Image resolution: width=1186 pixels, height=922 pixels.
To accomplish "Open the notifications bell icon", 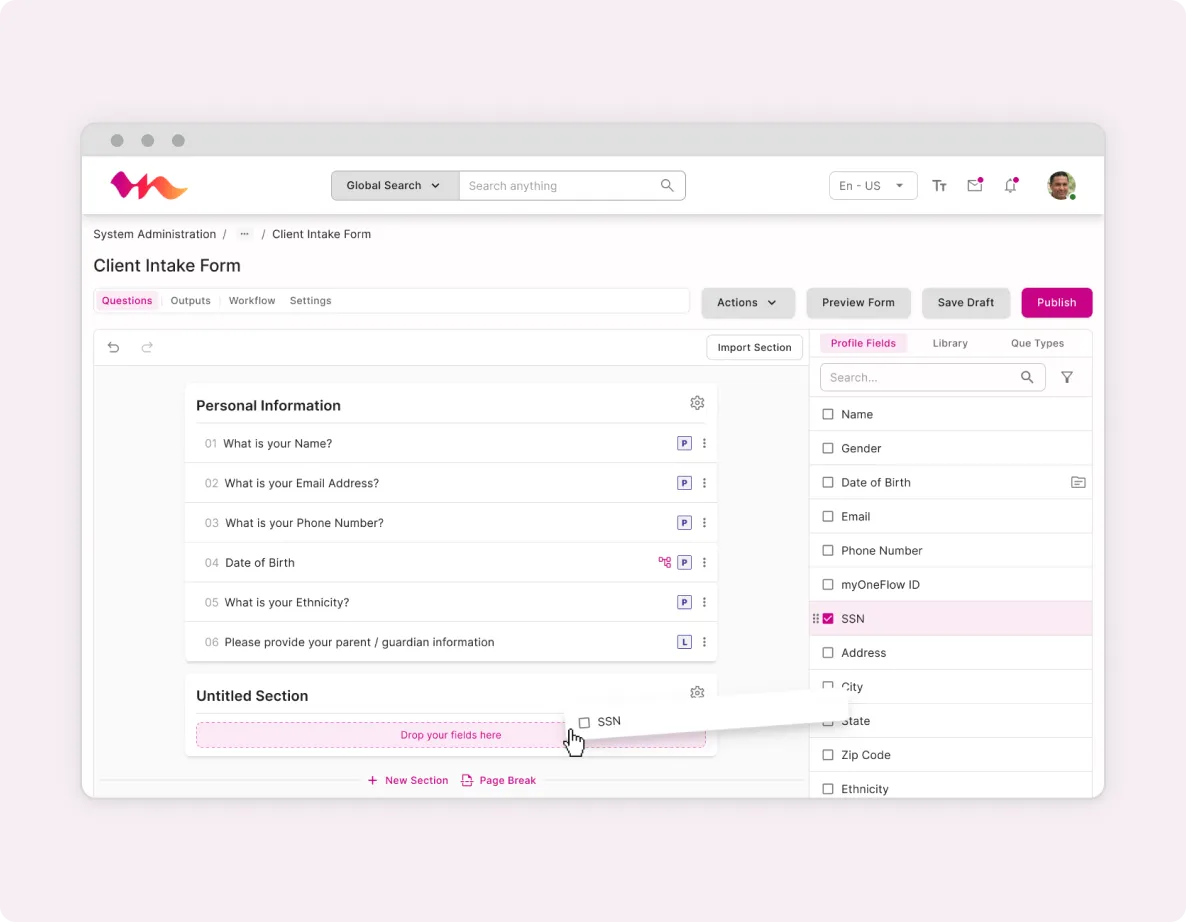I will pos(1010,186).
